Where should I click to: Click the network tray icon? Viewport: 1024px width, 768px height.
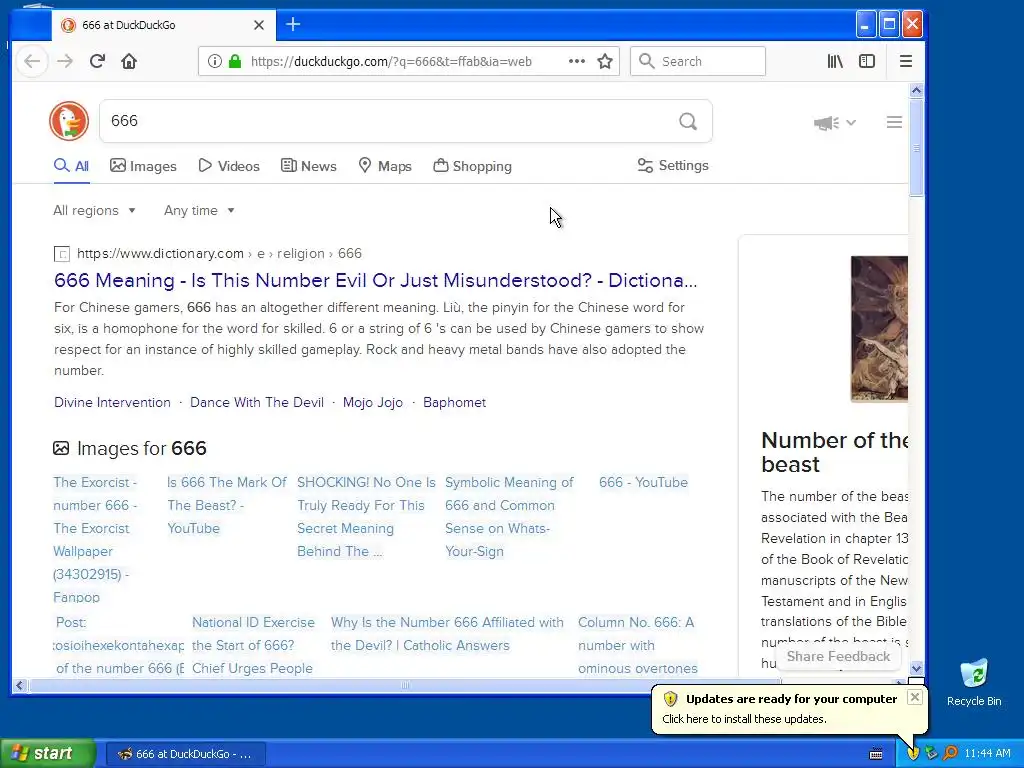(931, 753)
